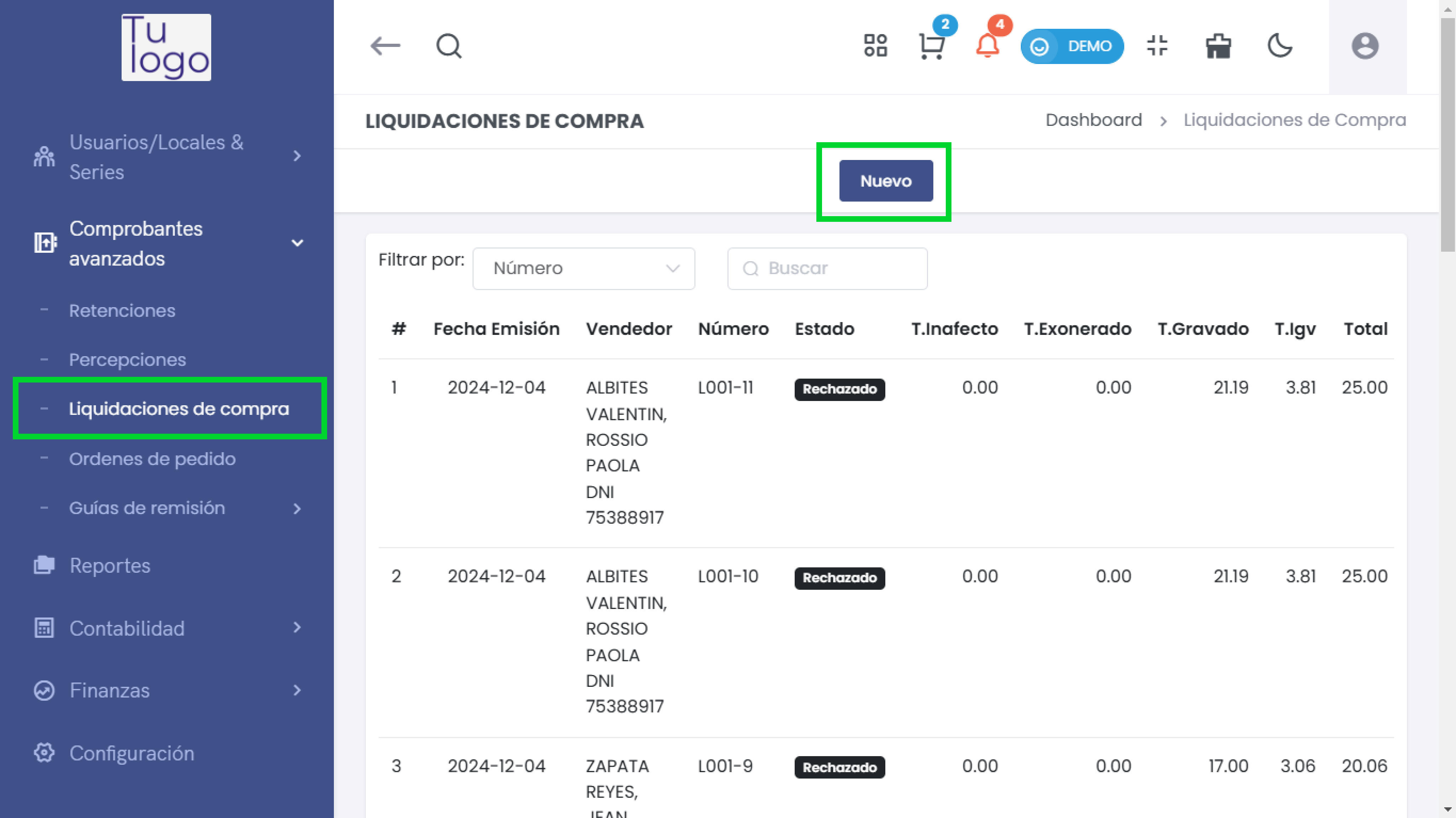
Task: Click Rechazado badge of L001-9
Action: 839,768
